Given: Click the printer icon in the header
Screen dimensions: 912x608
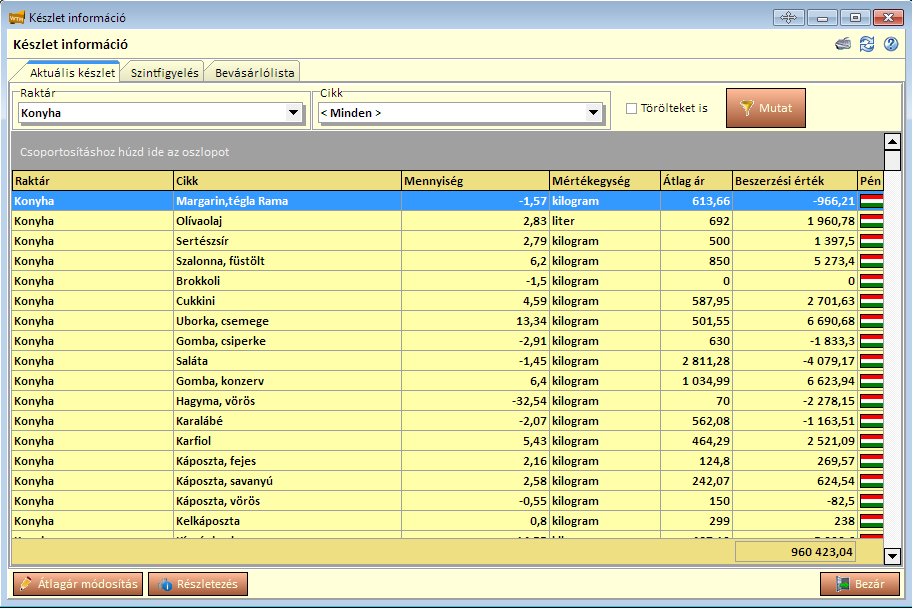Looking at the screenshot, I should click(843, 44).
